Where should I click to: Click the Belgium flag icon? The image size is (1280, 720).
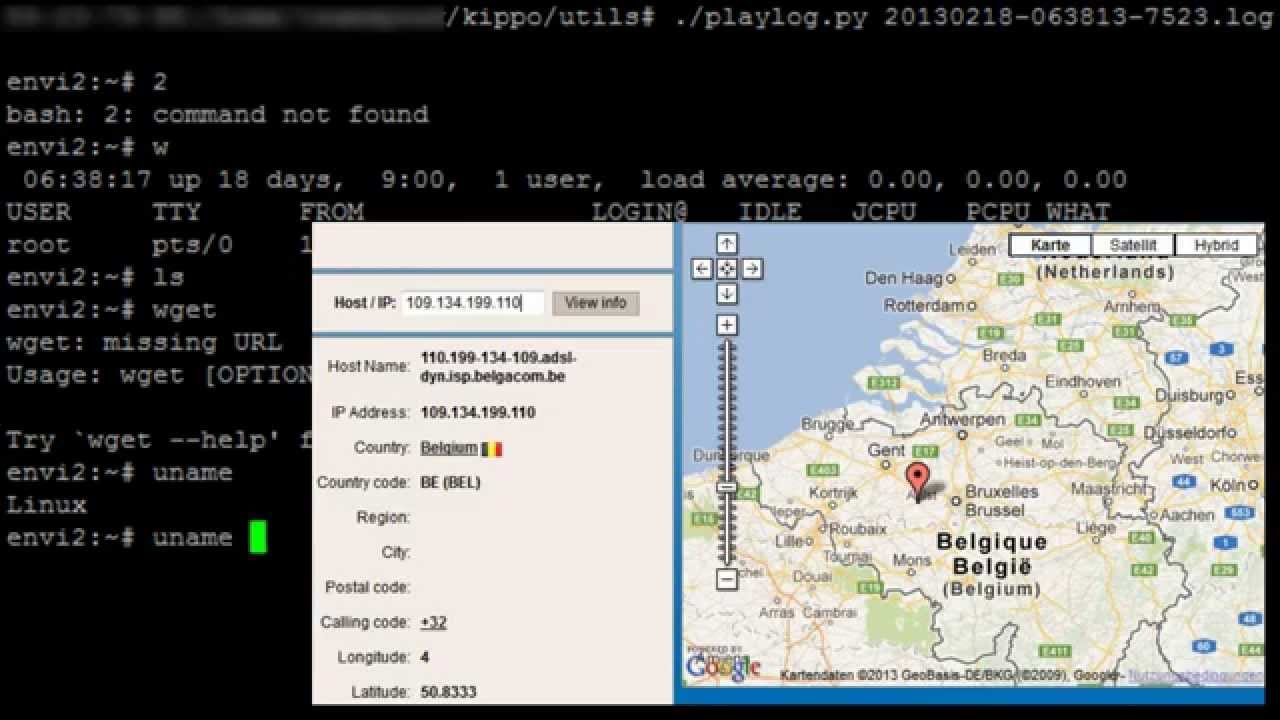tap(491, 449)
